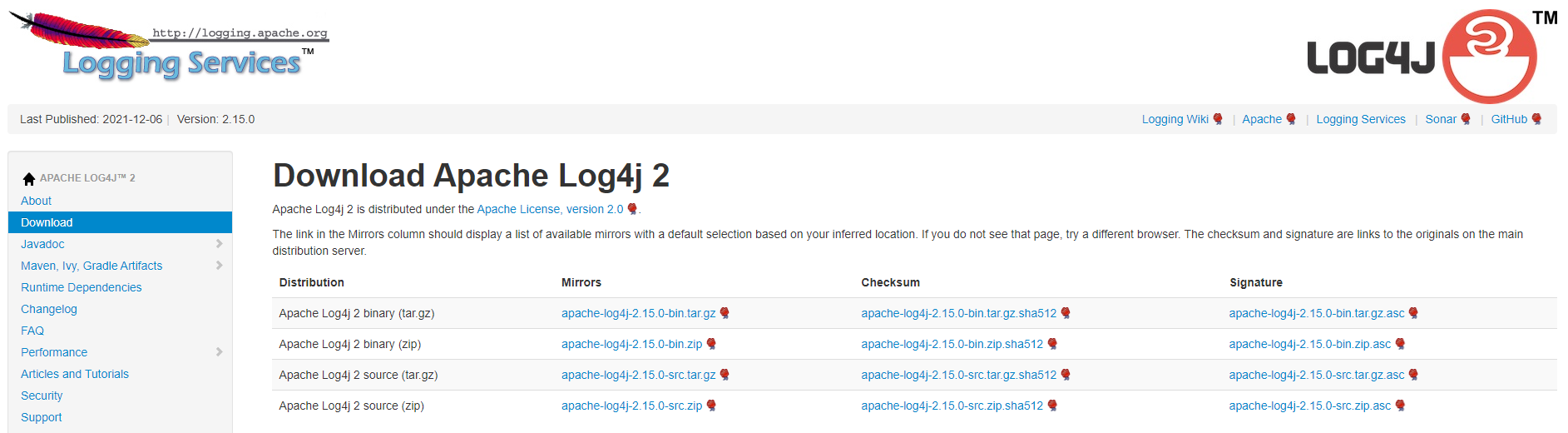Click external icon after bin.tar.gz.sha512 checksum
The image size is (1568, 433).
(x=1066, y=313)
